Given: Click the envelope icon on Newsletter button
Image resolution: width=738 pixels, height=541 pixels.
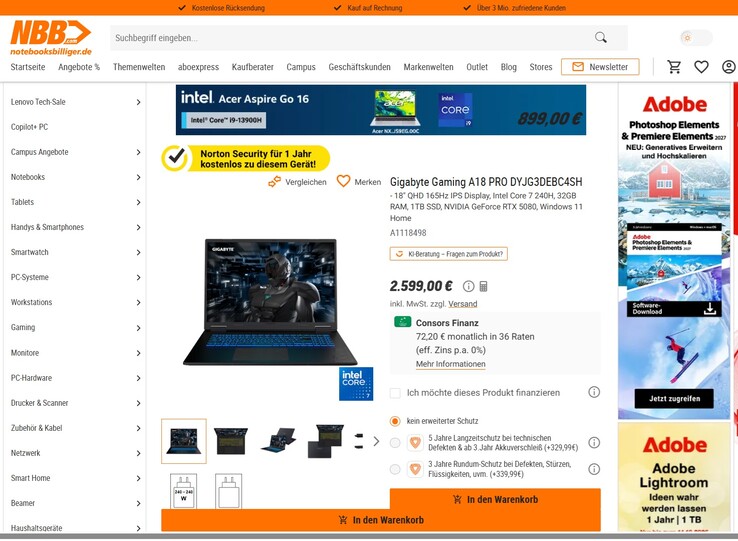Looking at the screenshot, I should click(x=578, y=67).
